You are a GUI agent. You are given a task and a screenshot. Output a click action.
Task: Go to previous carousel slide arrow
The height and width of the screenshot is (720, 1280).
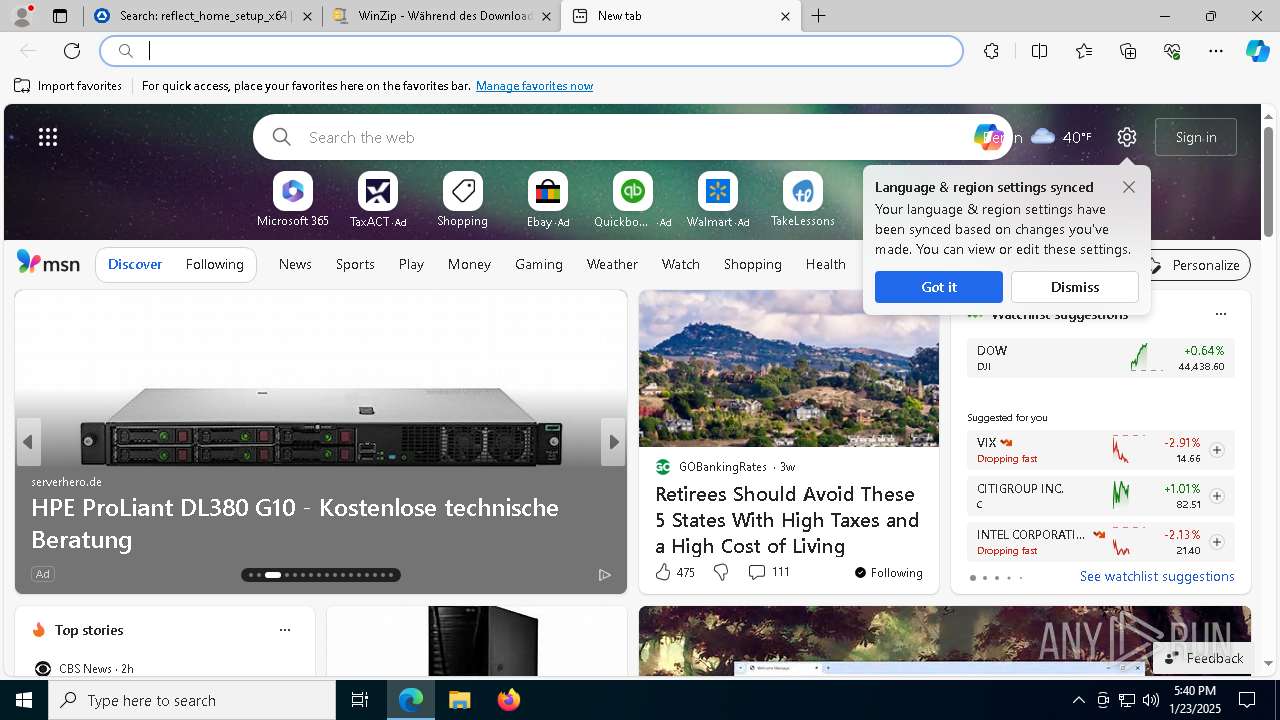pyautogui.click(x=28, y=442)
